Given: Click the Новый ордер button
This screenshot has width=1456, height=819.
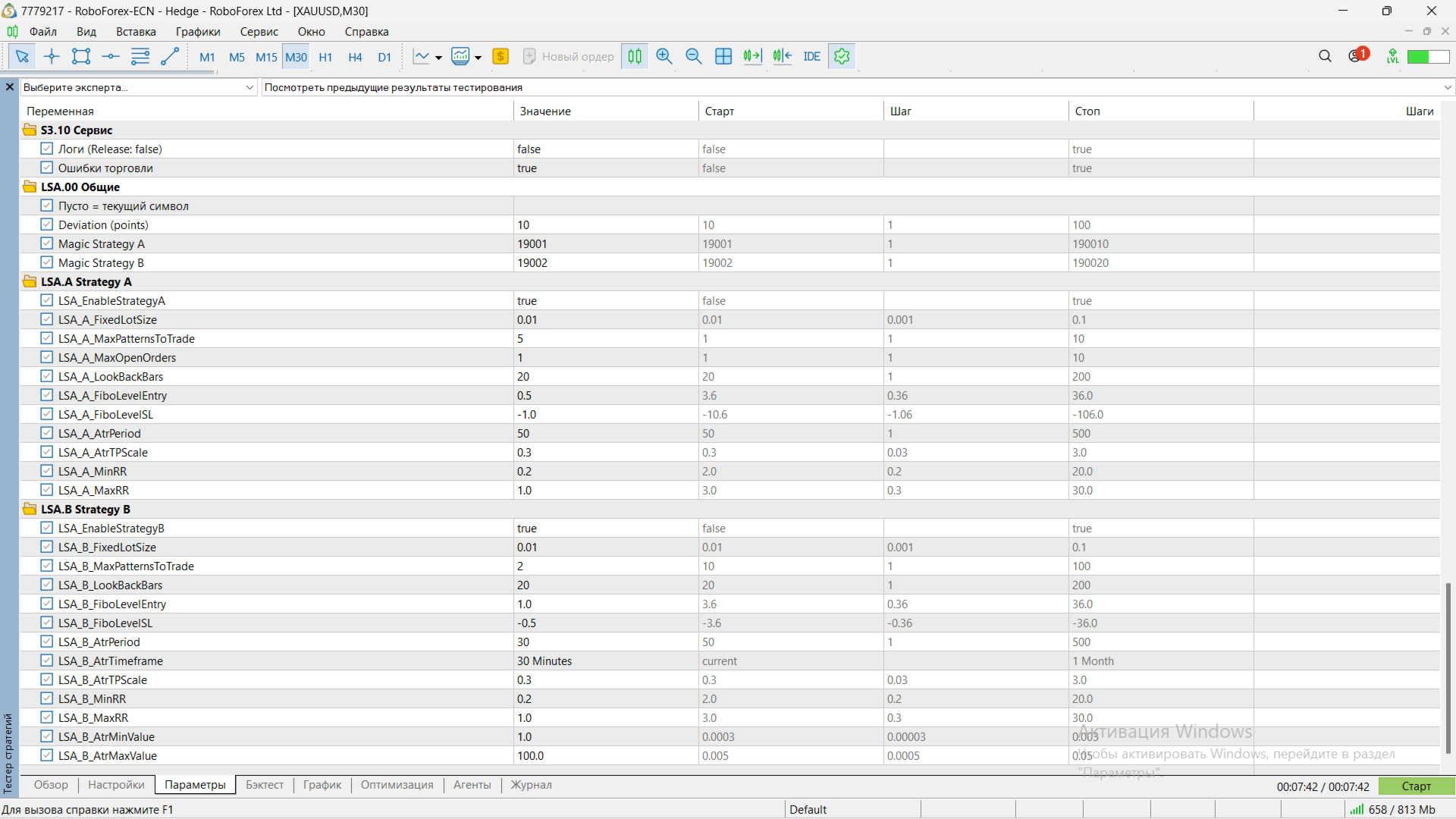Looking at the screenshot, I should click(x=569, y=56).
